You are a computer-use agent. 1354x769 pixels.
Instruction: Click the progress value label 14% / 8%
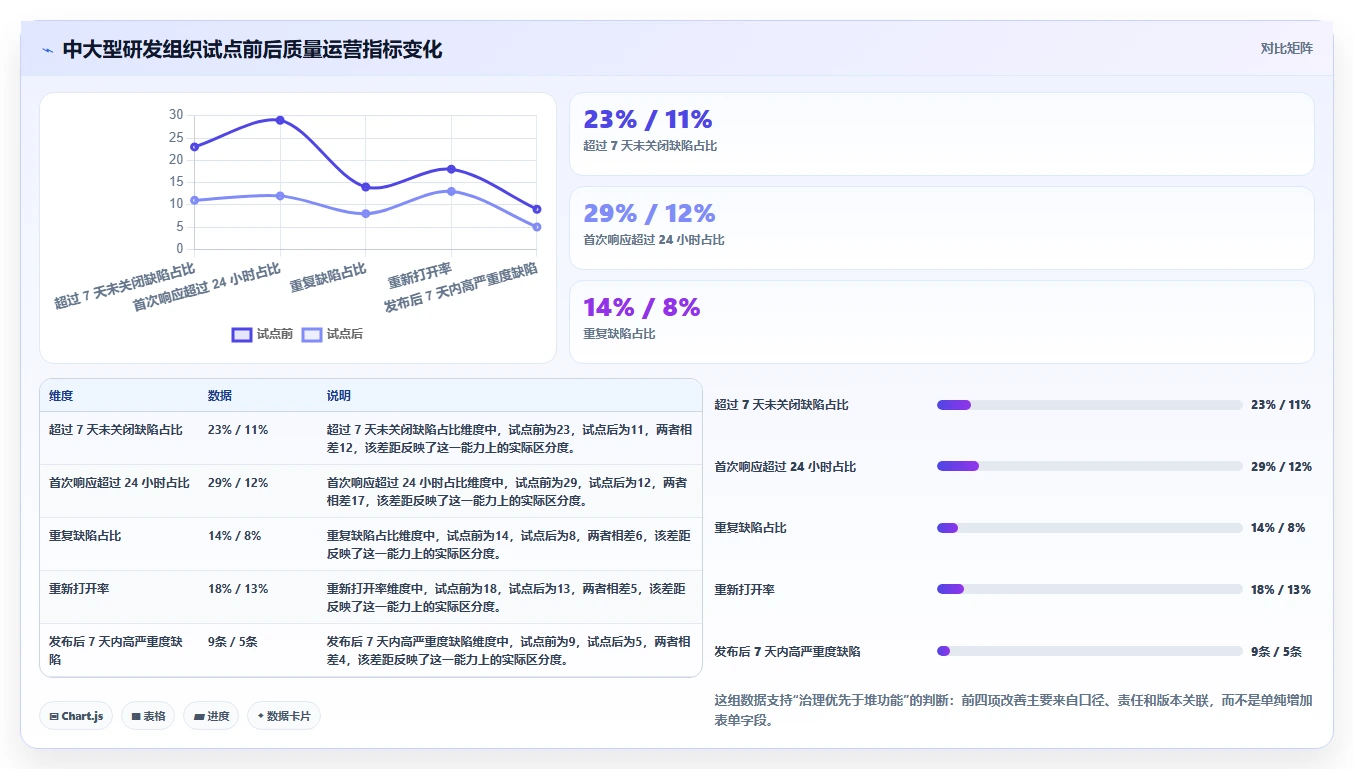(1278, 528)
